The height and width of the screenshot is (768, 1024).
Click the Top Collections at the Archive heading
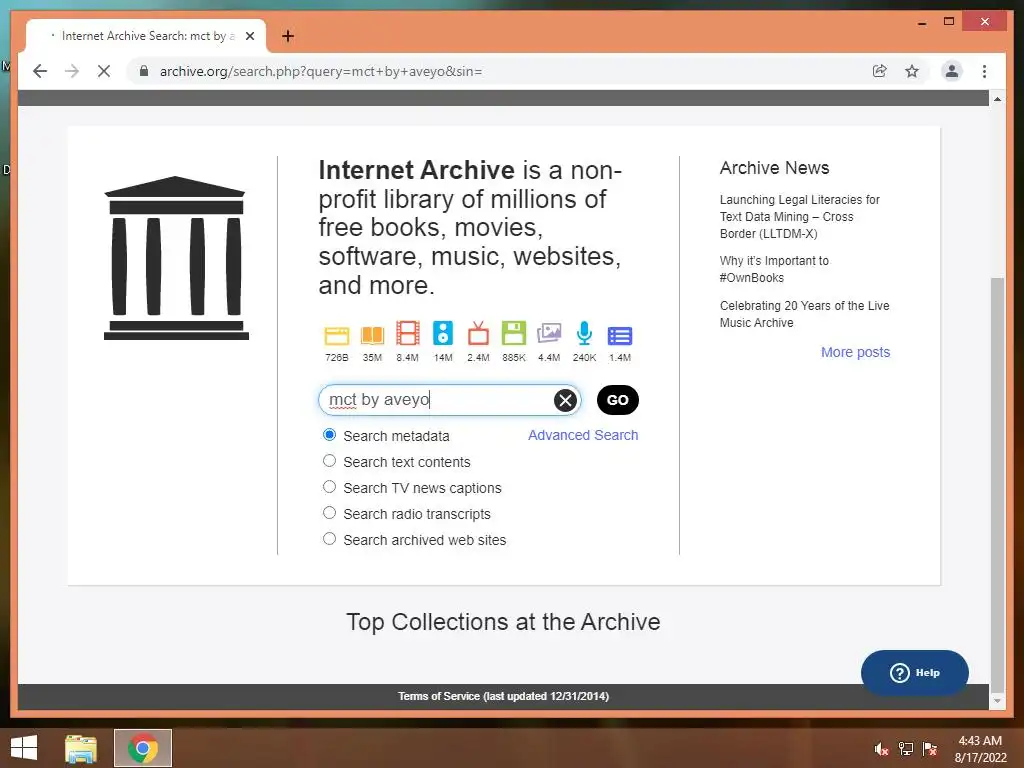tap(504, 622)
